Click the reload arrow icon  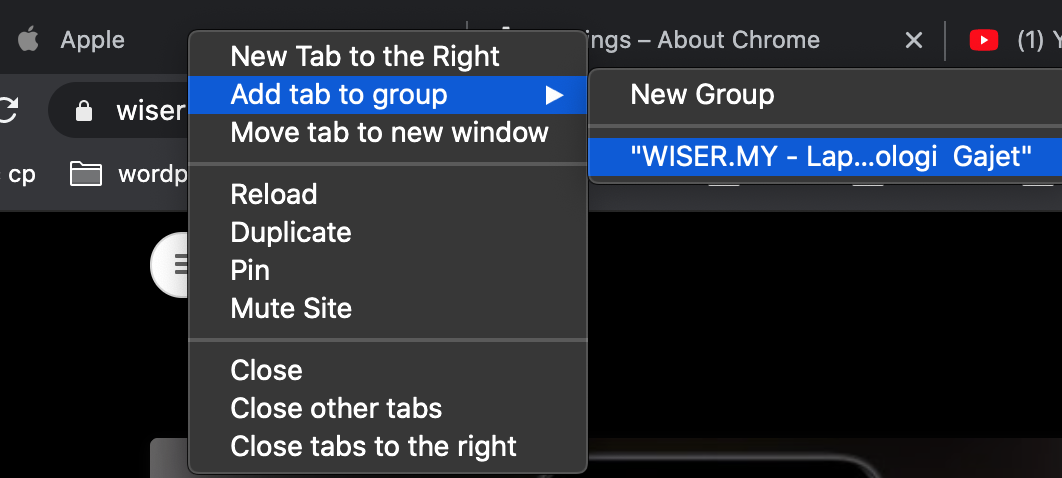pyautogui.click(x=8, y=110)
